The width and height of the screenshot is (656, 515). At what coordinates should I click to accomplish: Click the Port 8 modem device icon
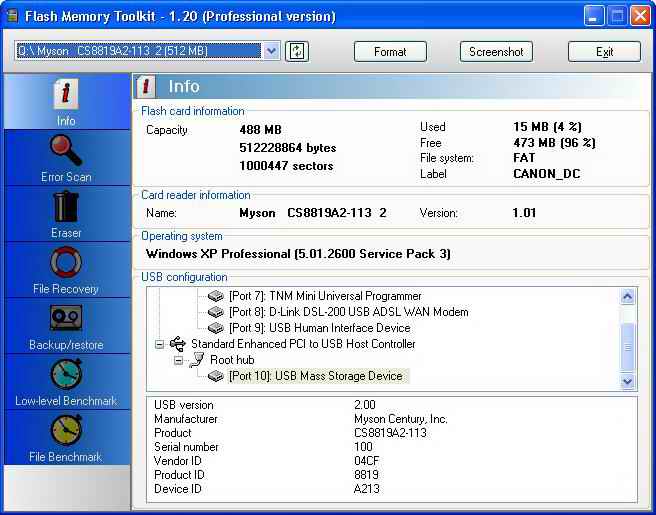216,312
